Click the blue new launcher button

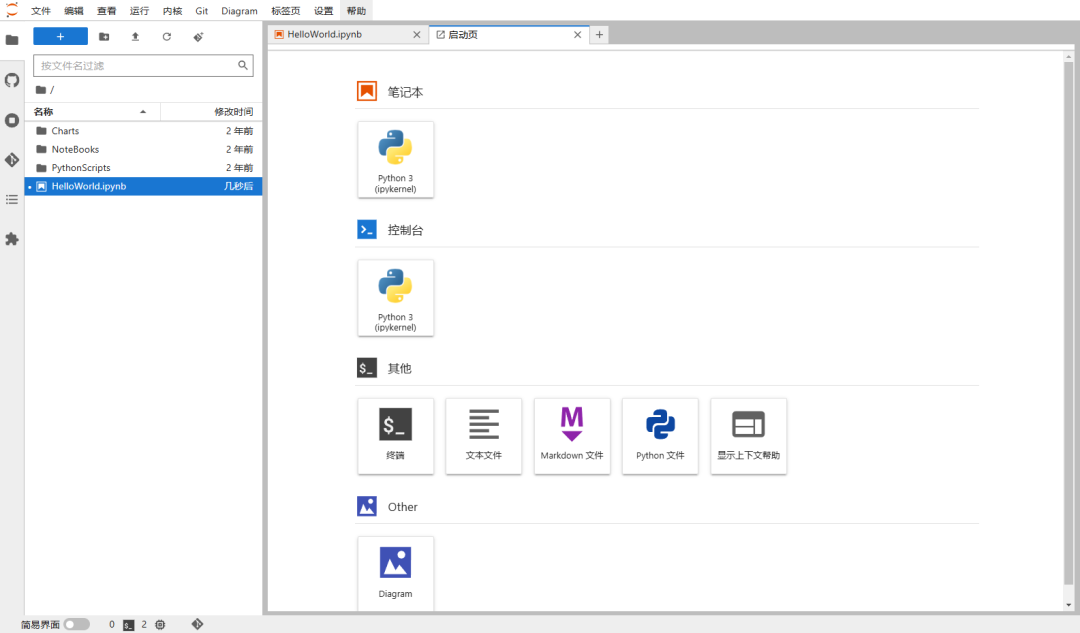60,37
